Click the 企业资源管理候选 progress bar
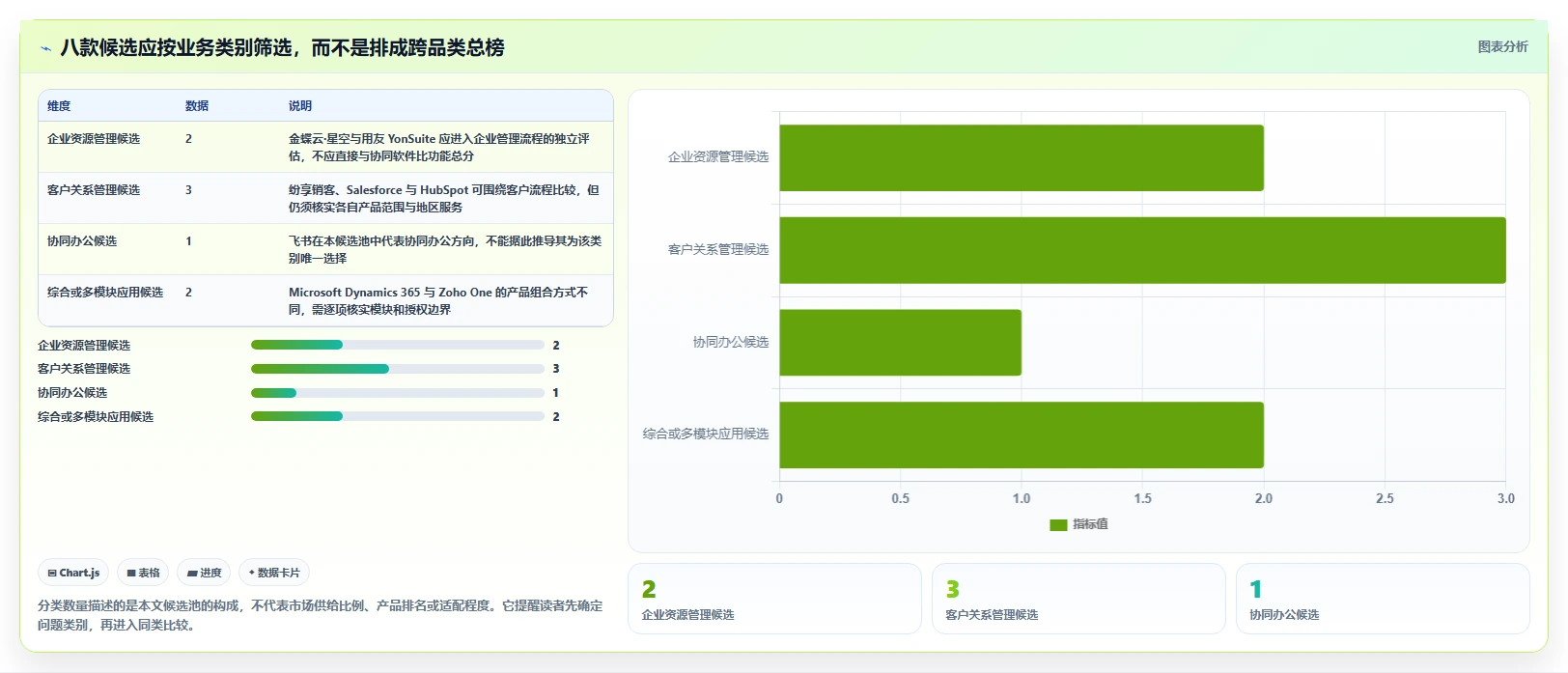This screenshot has height=673, width=1568. pos(398,345)
